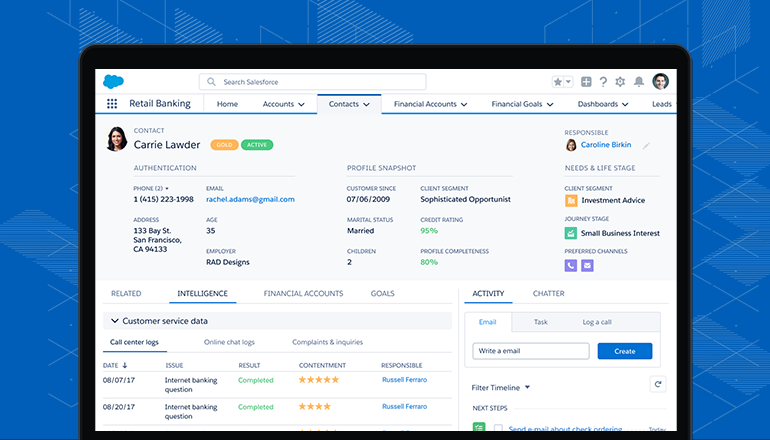Expand the Dashboards chevron
This screenshot has height=440, width=770.
625,105
